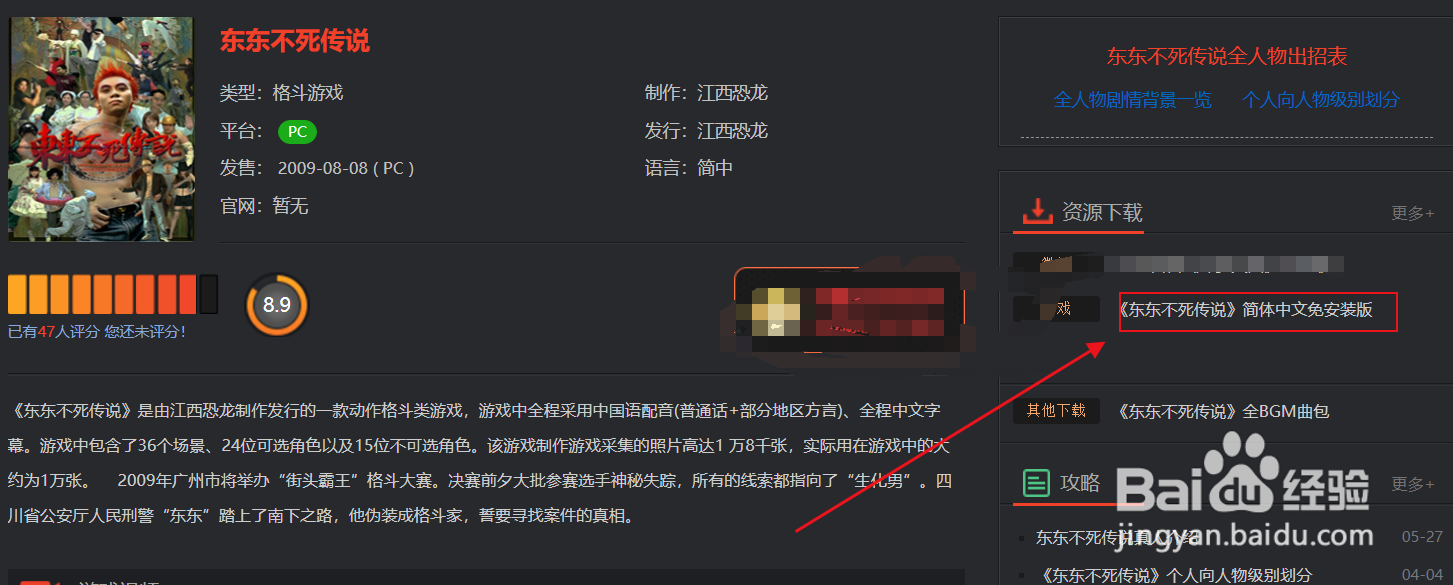Click the orange star rating bar
The width and height of the screenshot is (1453, 585).
coord(113,294)
